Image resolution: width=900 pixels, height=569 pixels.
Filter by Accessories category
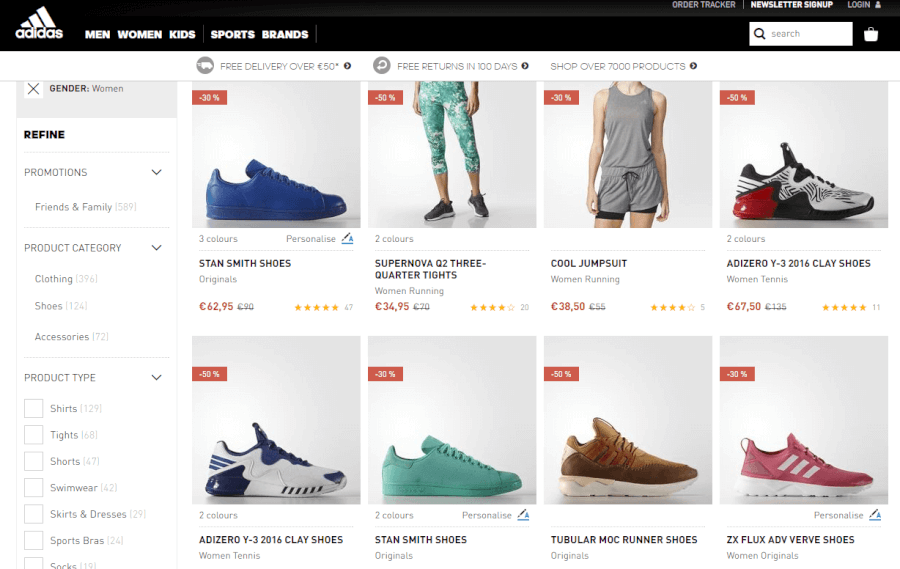coord(71,336)
